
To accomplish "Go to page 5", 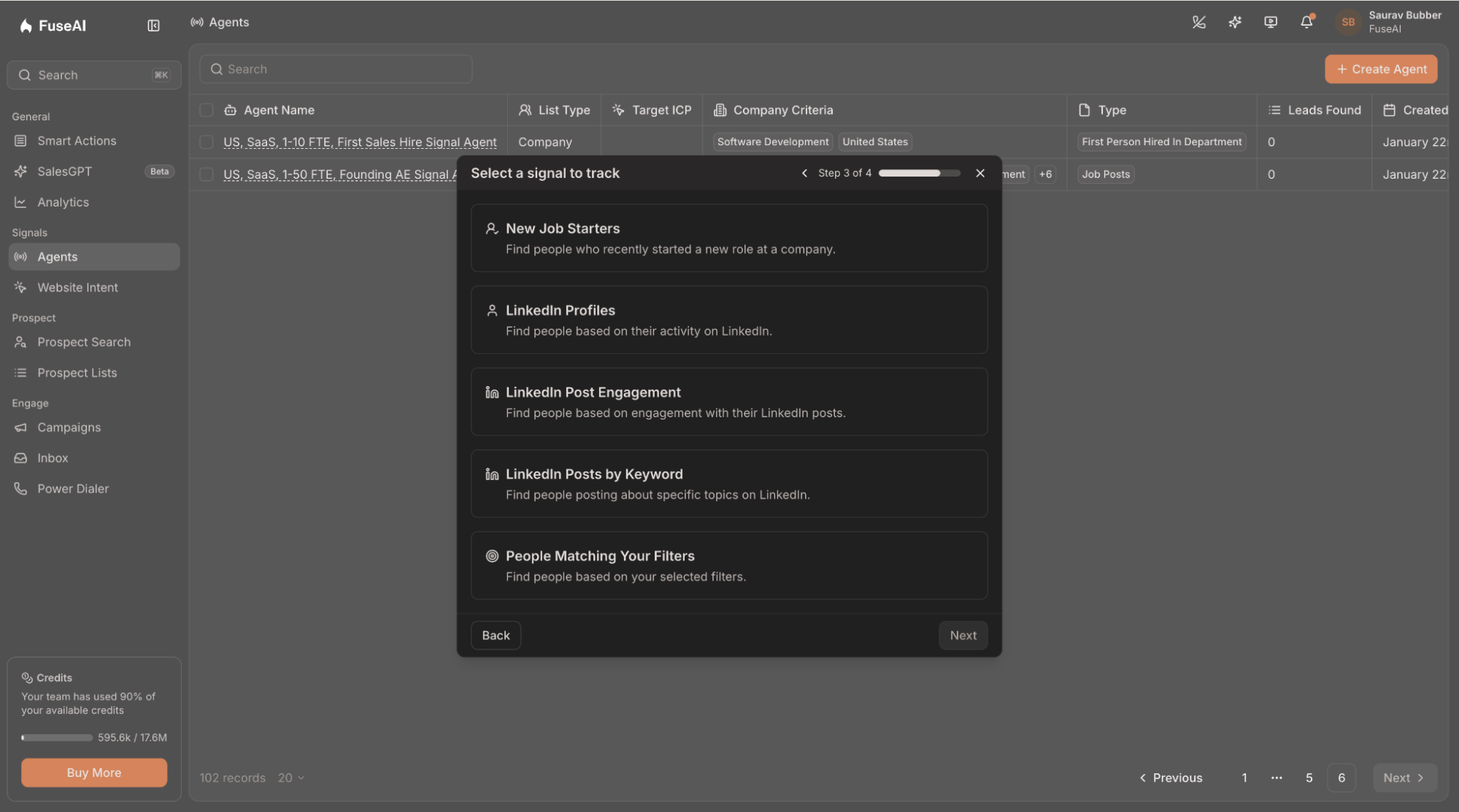I will [x=1309, y=778].
